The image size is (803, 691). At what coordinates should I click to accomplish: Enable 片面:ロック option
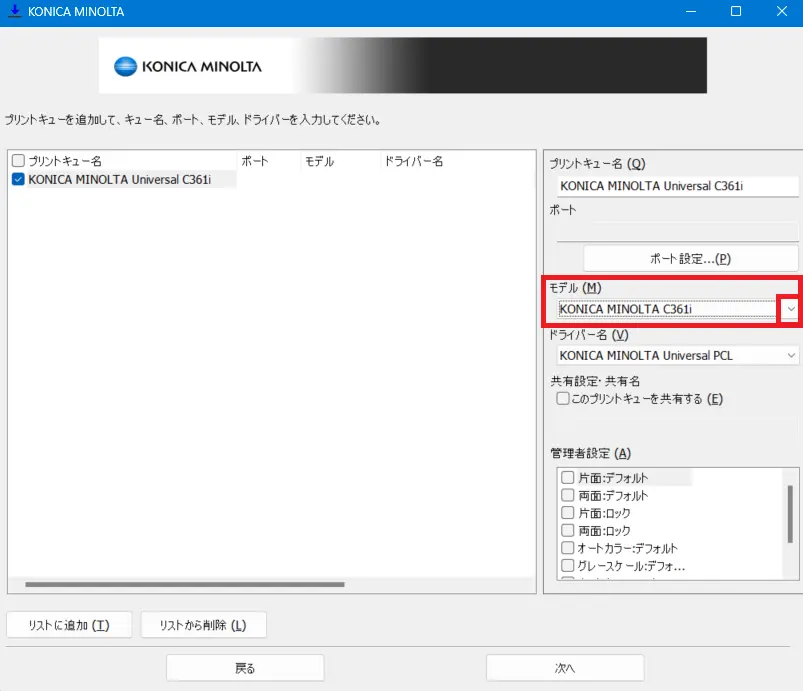click(568, 513)
